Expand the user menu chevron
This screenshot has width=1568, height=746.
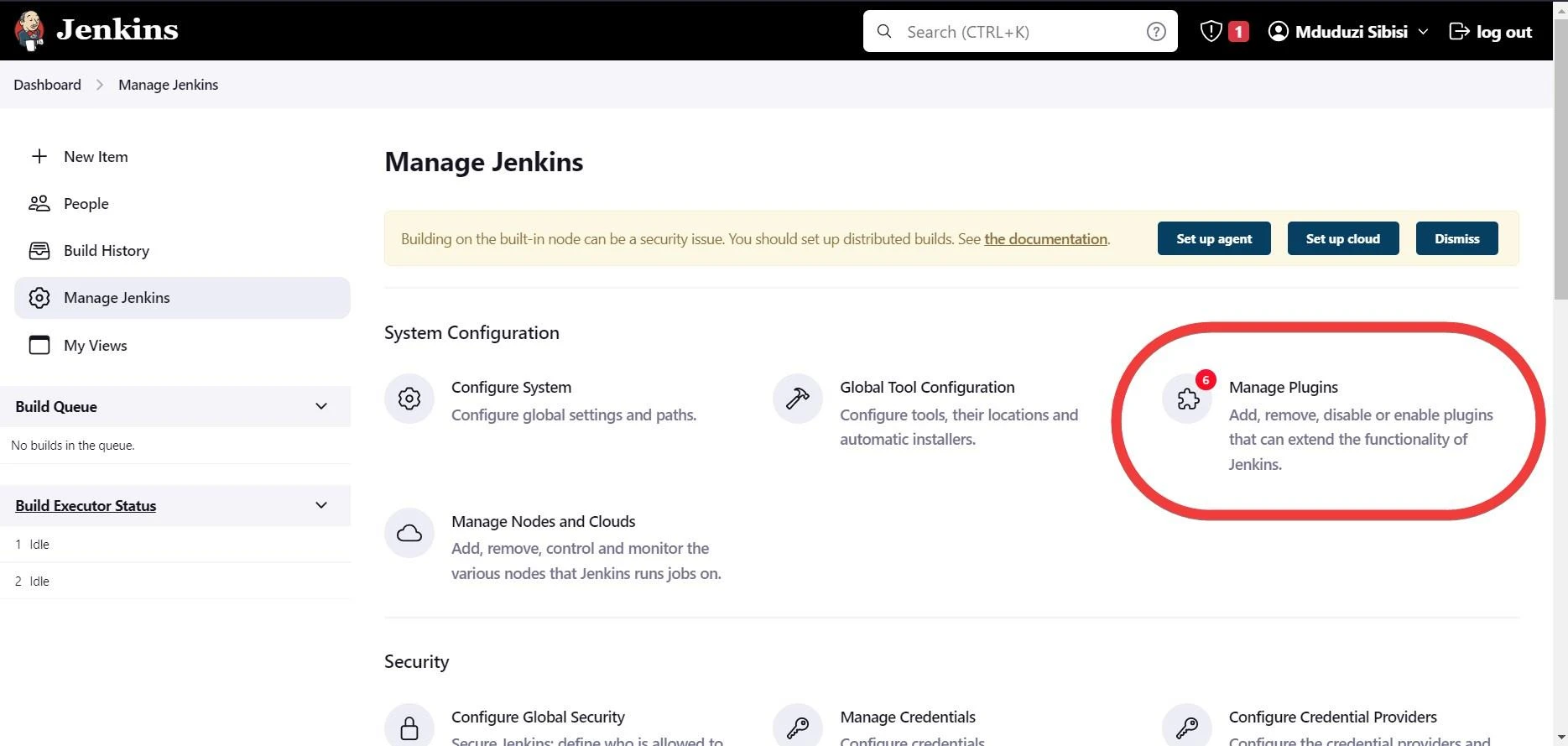tap(1423, 32)
